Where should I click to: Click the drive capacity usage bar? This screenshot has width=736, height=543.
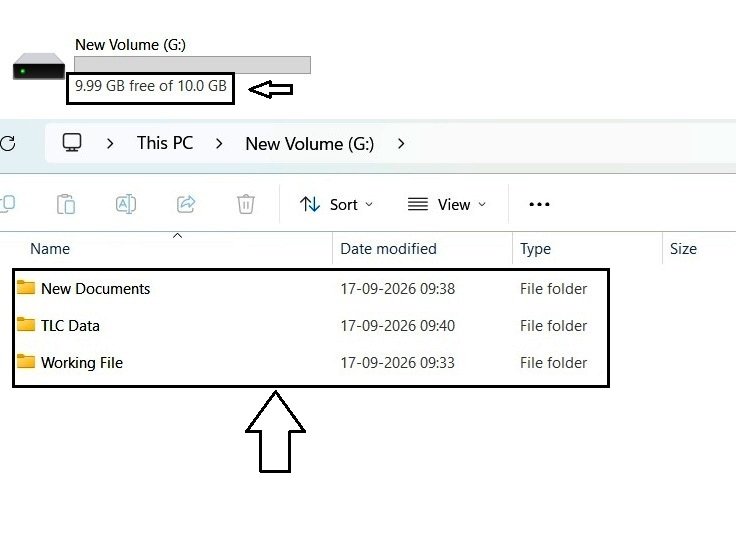pos(192,65)
